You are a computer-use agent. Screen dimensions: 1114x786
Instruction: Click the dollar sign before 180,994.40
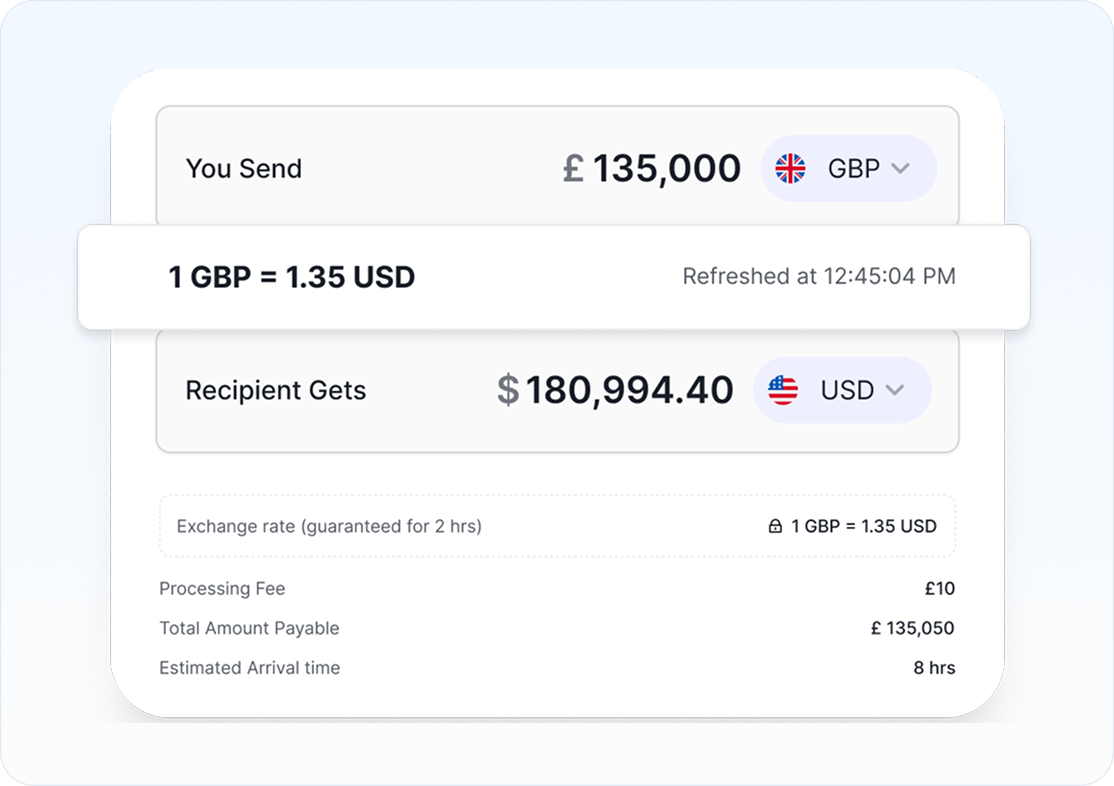pos(508,390)
